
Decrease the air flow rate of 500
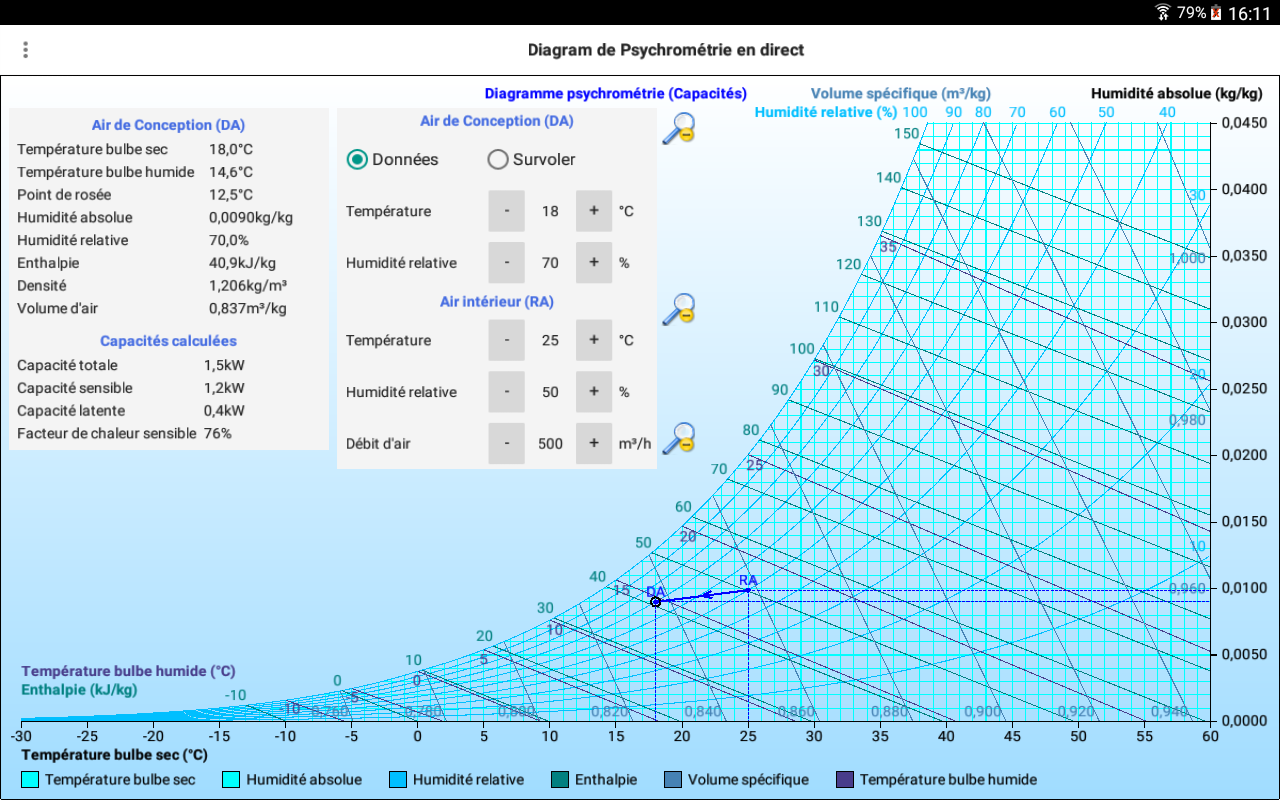(x=507, y=443)
